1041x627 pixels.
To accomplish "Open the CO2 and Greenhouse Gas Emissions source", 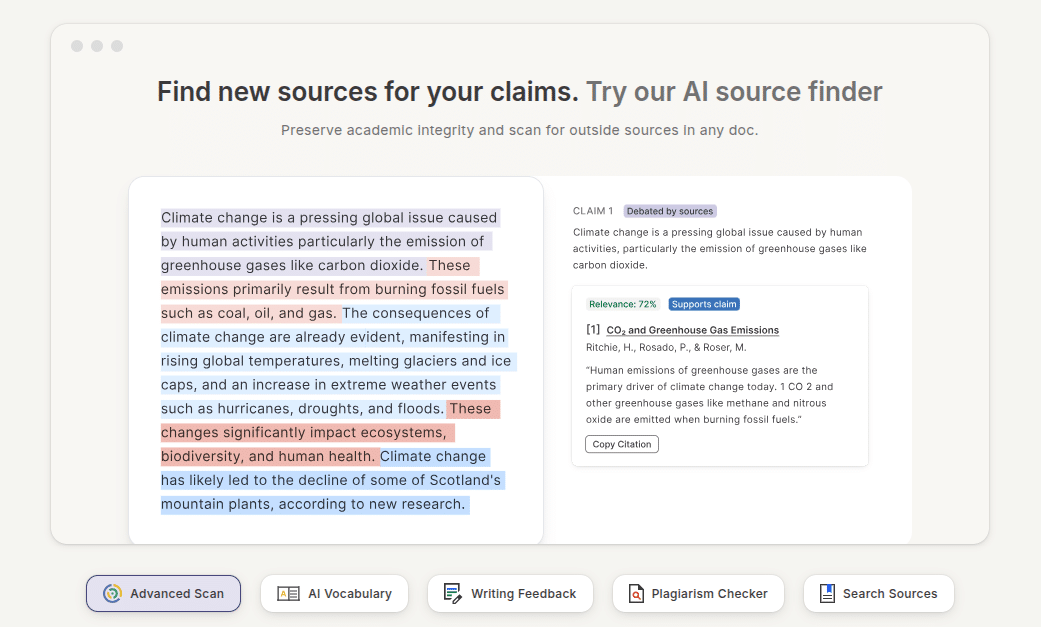I will point(695,330).
